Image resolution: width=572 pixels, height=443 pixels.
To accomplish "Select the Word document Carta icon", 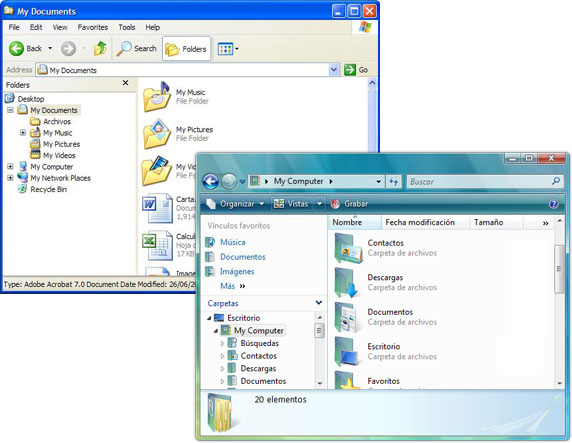I will click(x=158, y=208).
